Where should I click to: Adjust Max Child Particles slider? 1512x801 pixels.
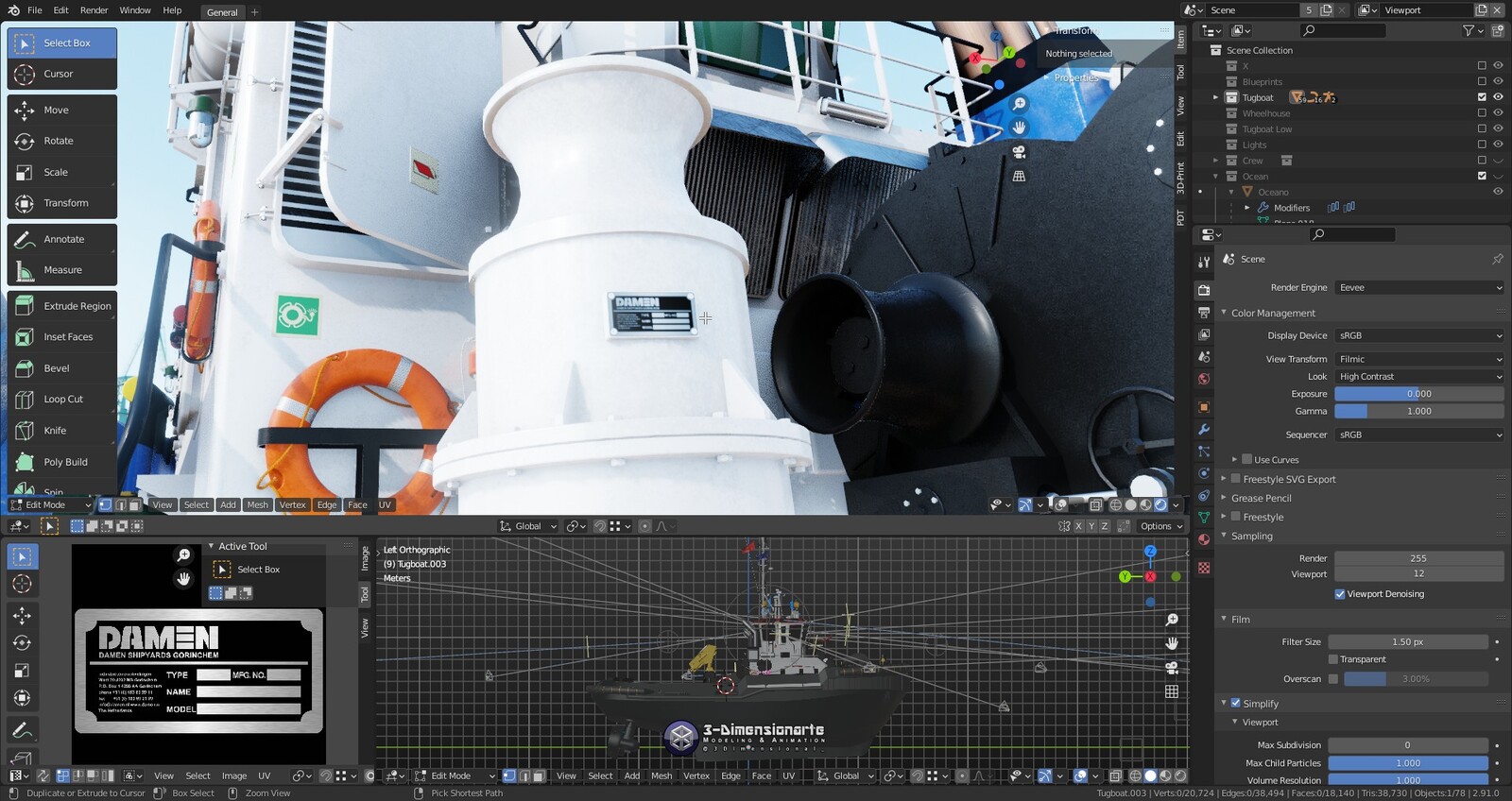click(1408, 763)
